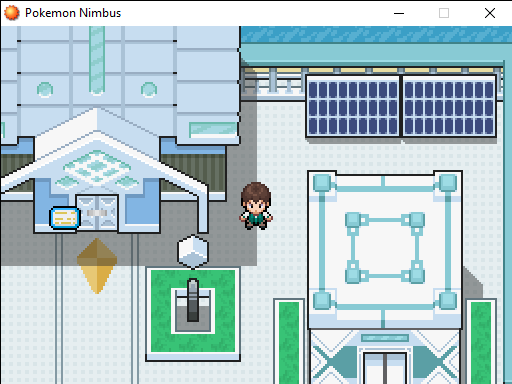Click the white cube block

(193, 252)
